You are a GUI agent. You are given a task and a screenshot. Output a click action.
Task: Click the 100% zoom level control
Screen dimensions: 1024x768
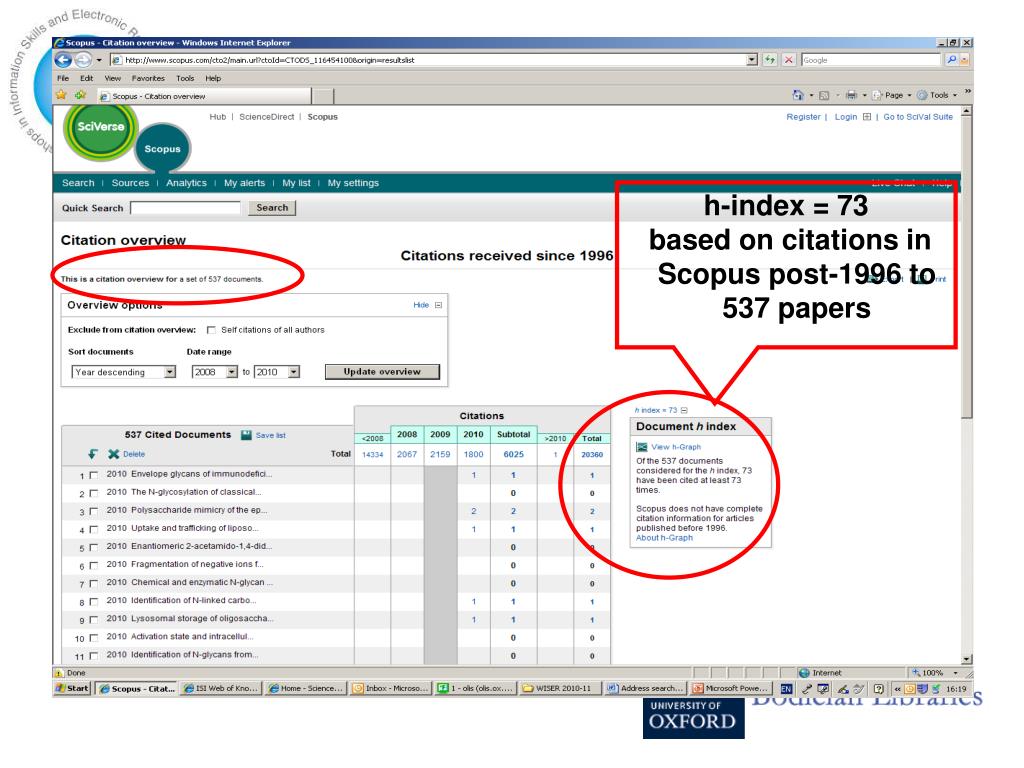[x=935, y=673]
